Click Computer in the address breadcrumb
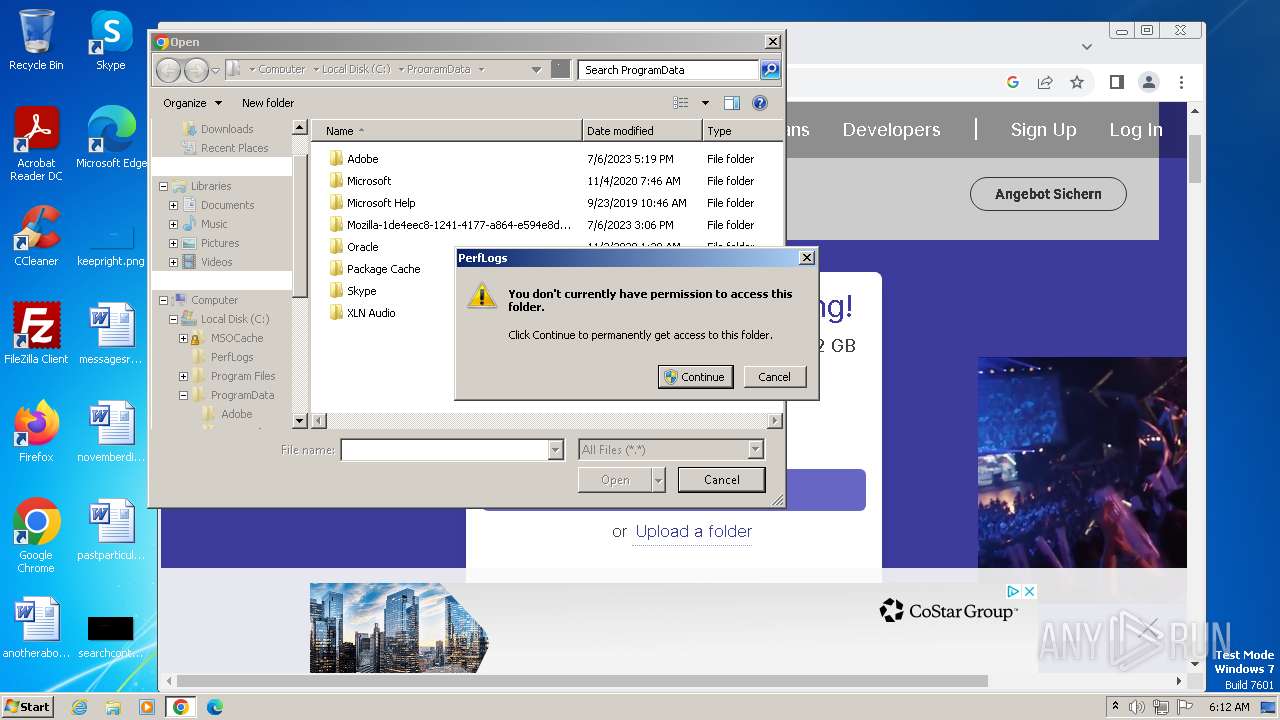Image resolution: width=1280 pixels, height=720 pixels. pos(282,70)
